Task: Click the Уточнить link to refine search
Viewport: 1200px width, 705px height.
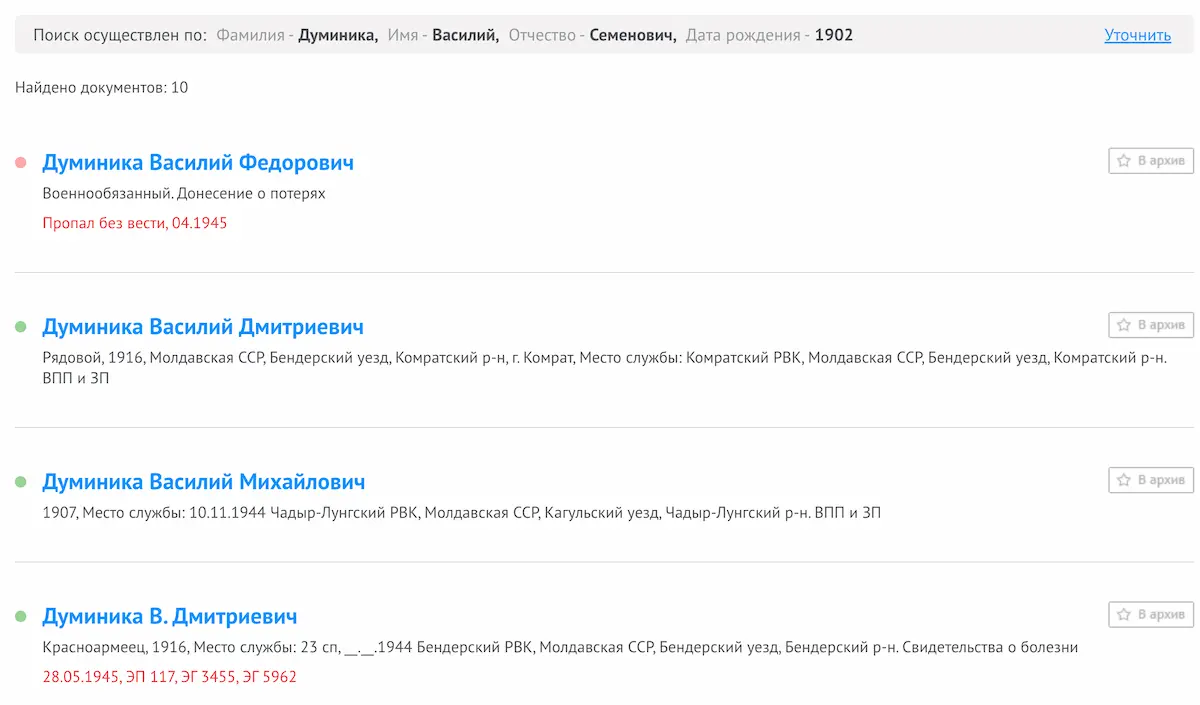Action: (1137, 35)
